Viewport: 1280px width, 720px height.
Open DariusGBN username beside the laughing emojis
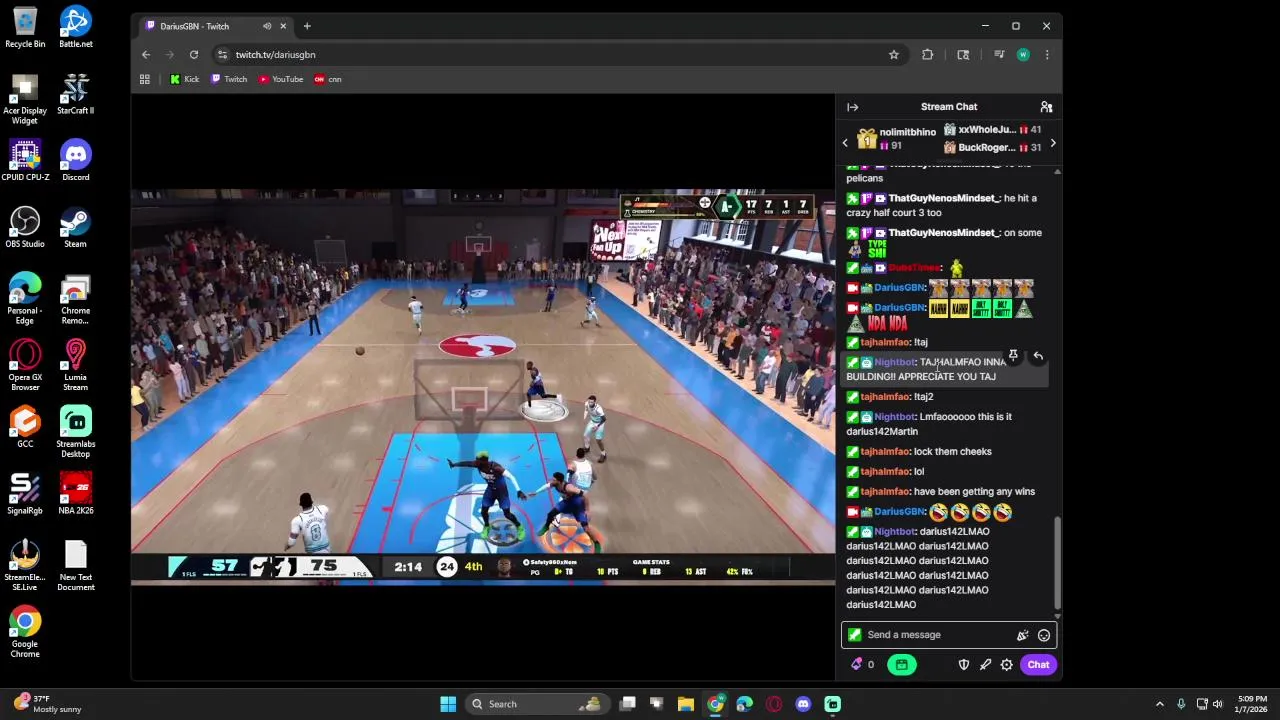point(900,512)
